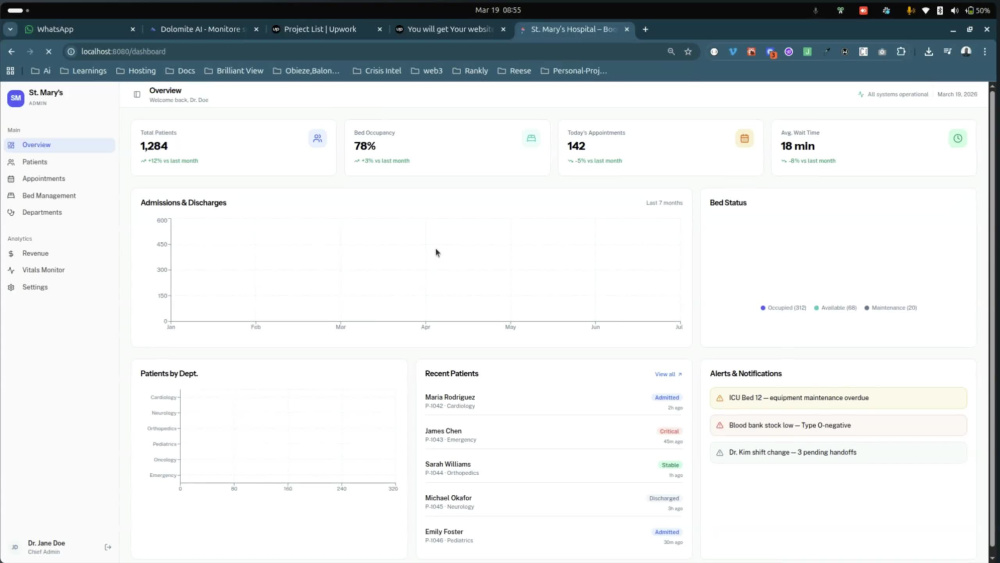Switch to the Dolomite AI tab
Screen dimensions: 1000x563
(x=203, y=29)
